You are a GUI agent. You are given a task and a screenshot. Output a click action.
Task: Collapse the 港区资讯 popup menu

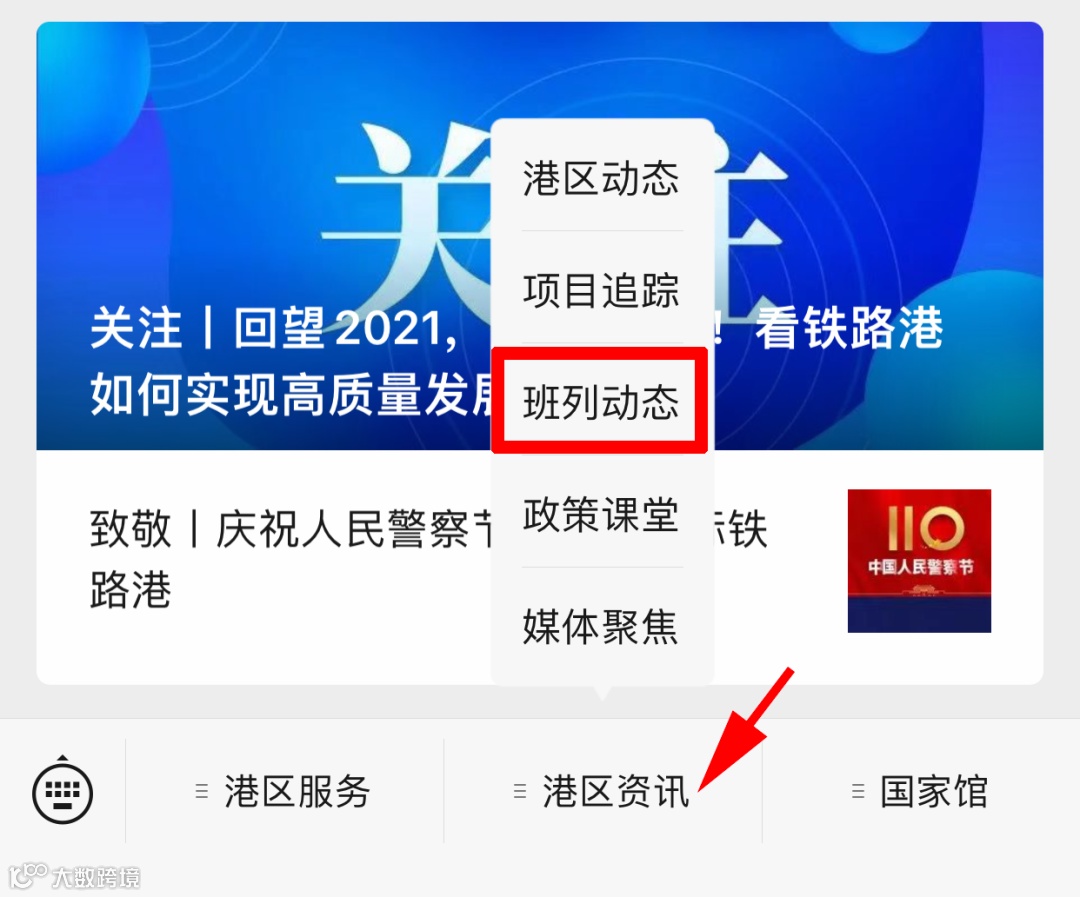click(603, 791)
